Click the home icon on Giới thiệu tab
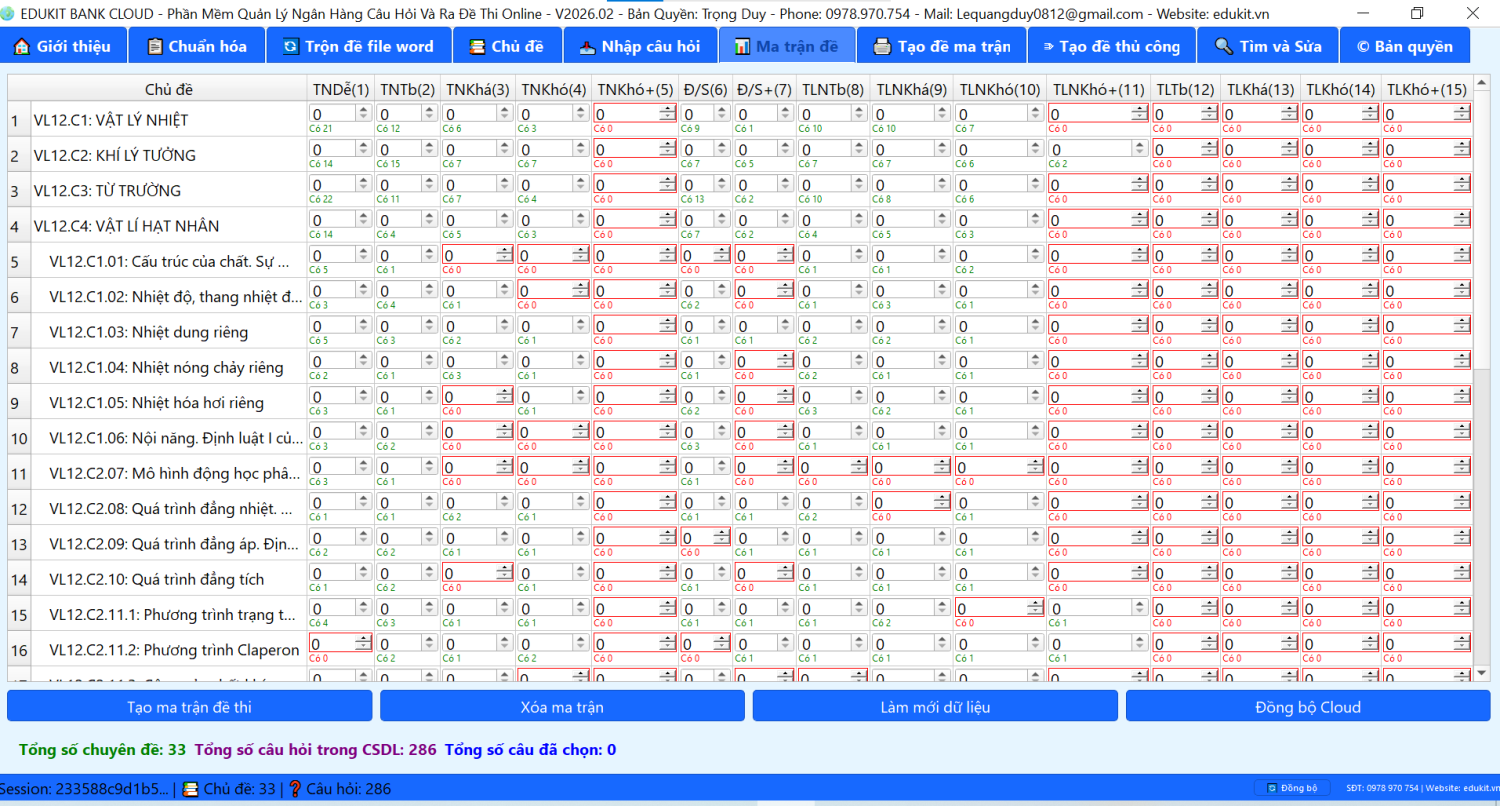1500x806 pixels. tap(22, 47)
